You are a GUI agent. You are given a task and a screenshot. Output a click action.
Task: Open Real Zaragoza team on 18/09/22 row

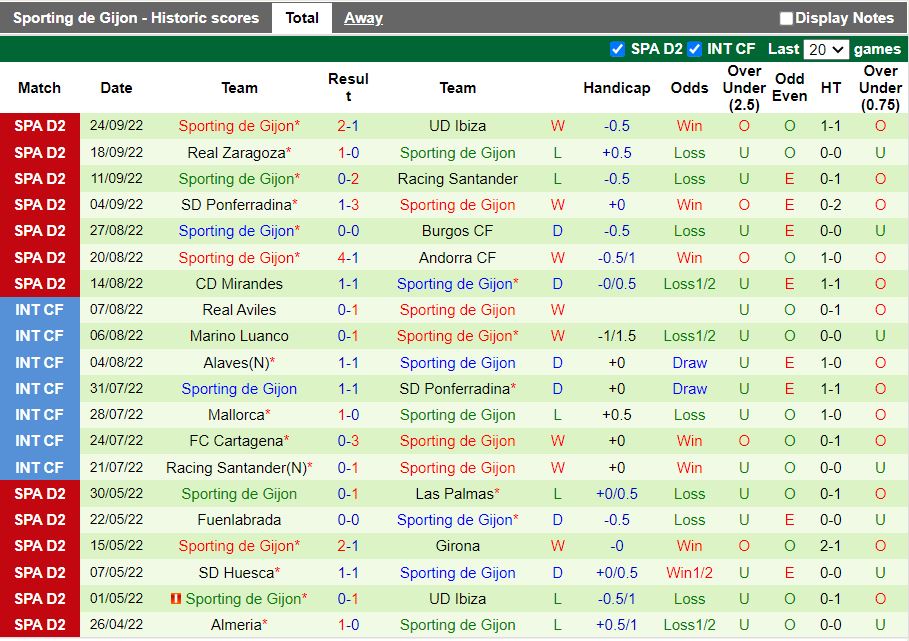(x=237, y=153)
